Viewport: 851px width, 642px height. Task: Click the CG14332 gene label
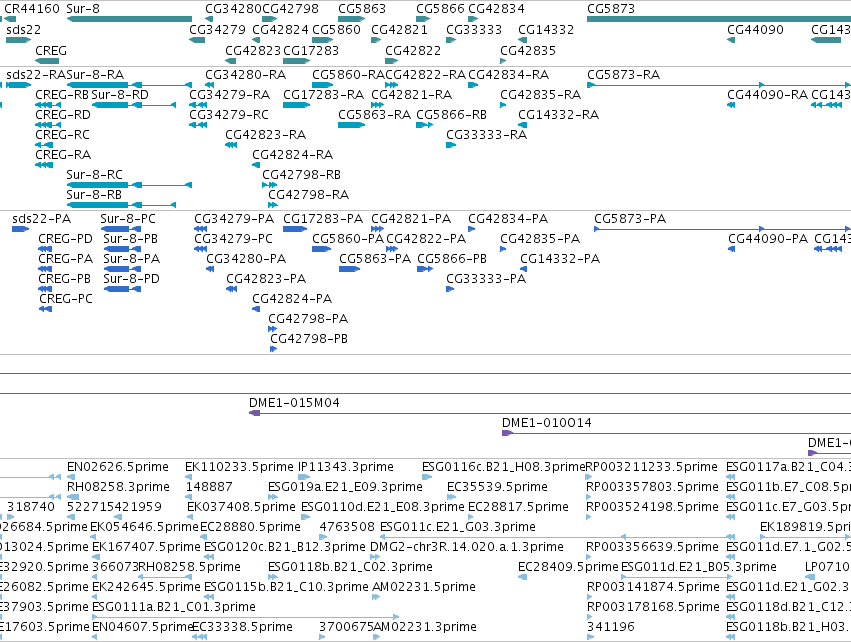(546, 29)
